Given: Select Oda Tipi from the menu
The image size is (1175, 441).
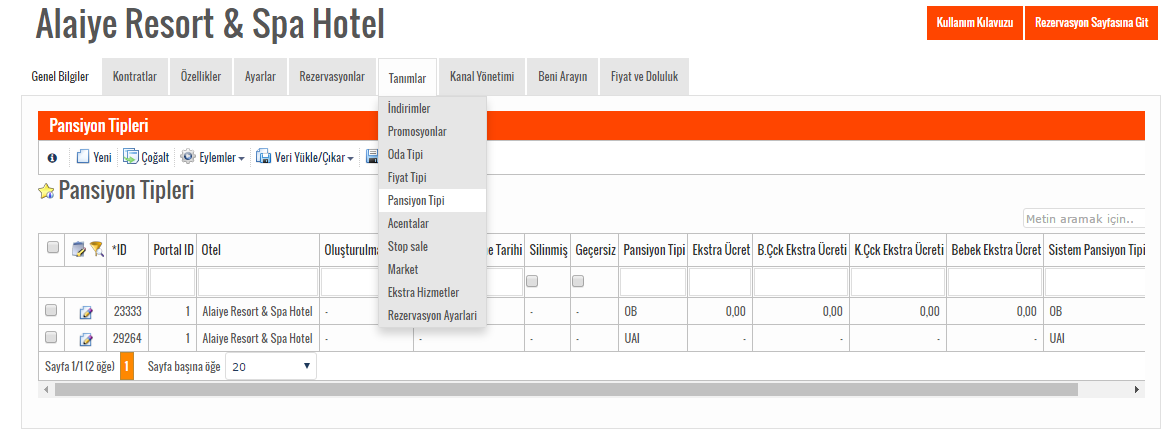Looking at the screenshot, I should tap(432, 154).
